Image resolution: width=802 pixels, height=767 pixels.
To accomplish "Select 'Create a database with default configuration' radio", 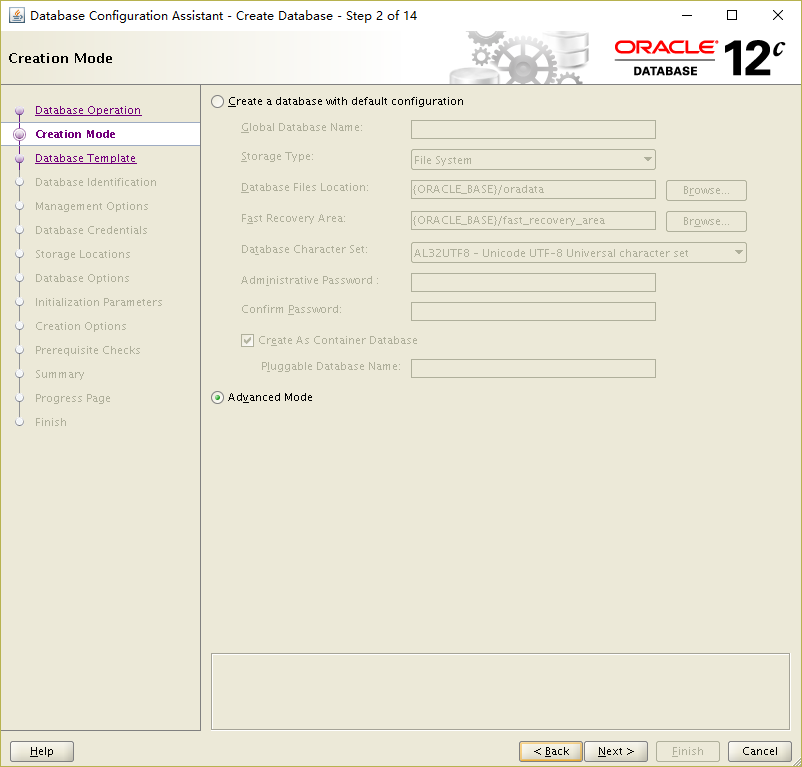I will pyautogui.click(x=217, y=101).
